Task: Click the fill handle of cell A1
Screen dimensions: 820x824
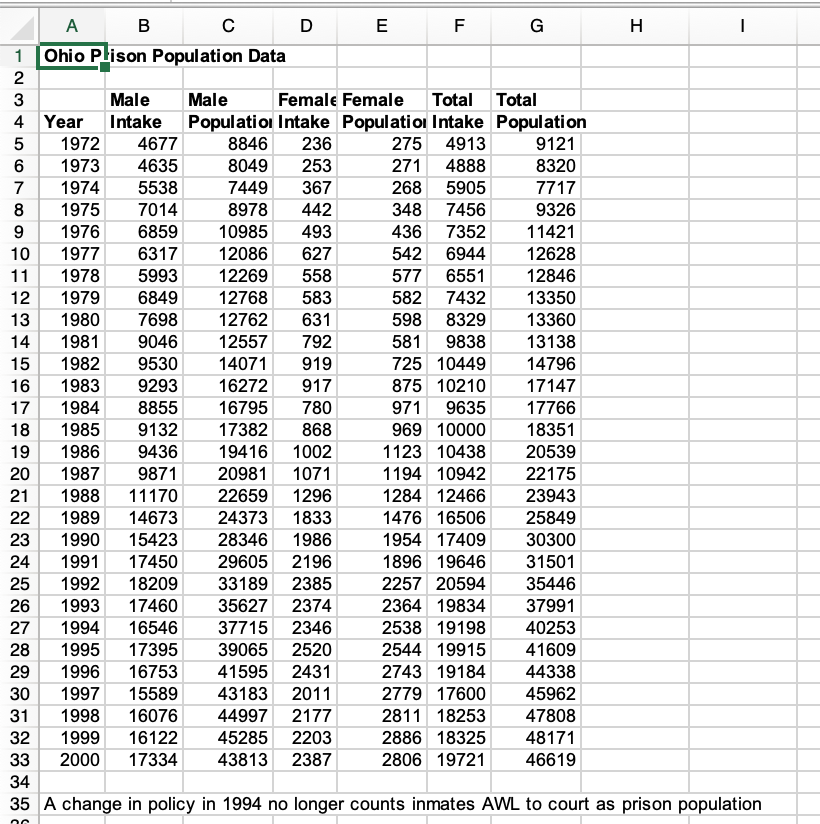Action: pos(105,67)
